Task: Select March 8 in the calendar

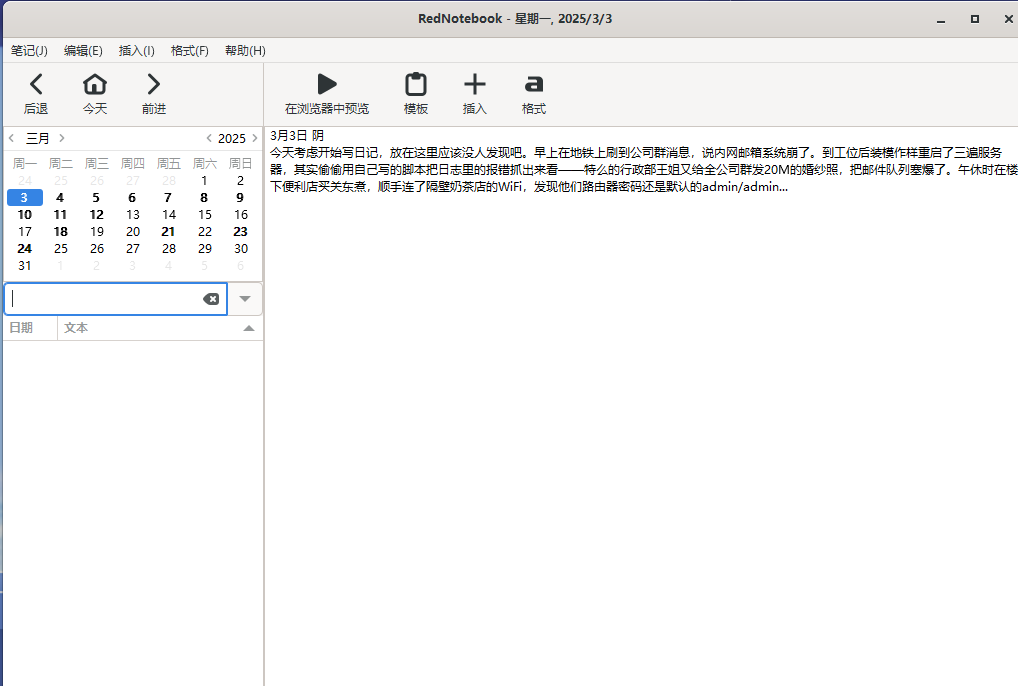Action: click(x=204, y=197)
